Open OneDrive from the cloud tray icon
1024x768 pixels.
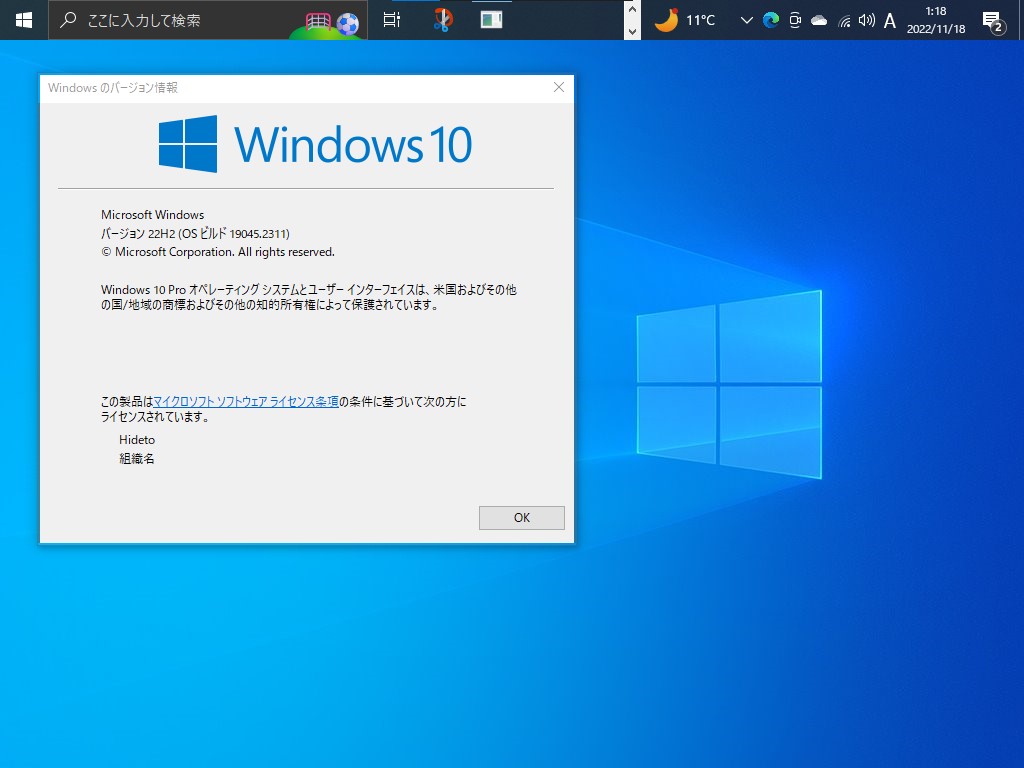[x=819, y=20]
